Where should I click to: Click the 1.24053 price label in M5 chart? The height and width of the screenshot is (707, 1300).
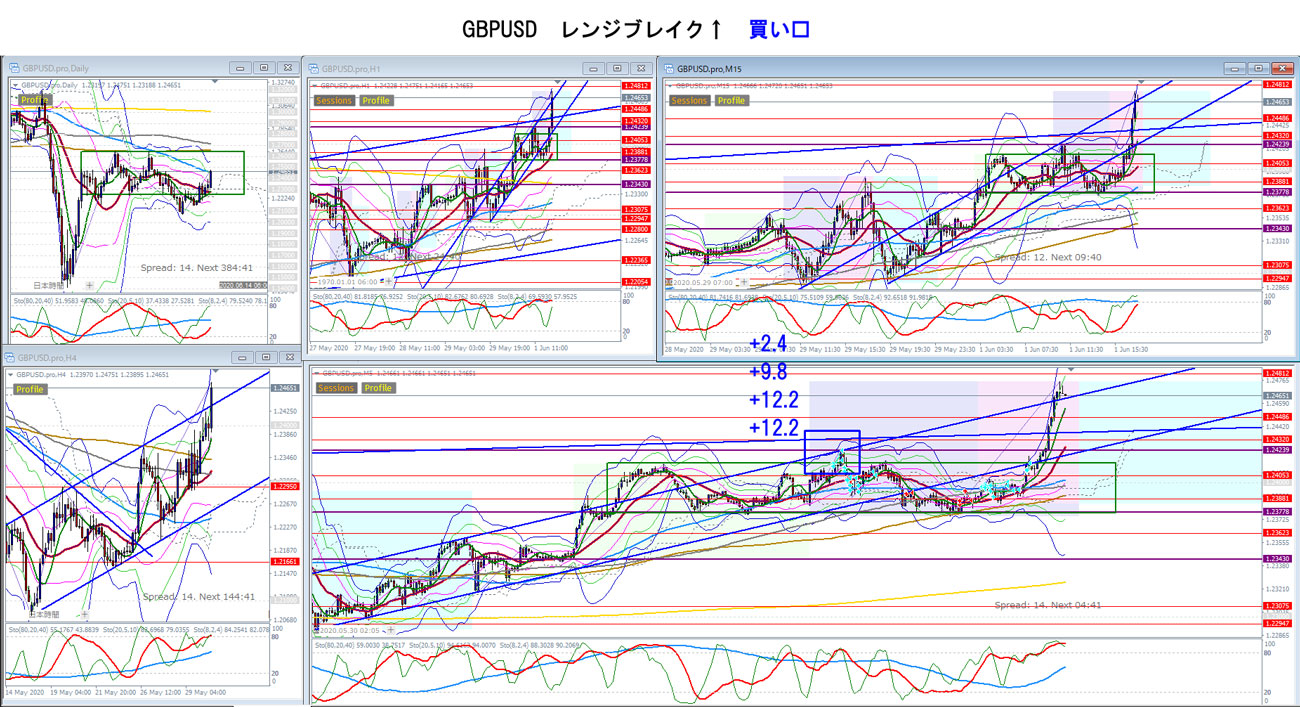pyautogui.click(x=1277, y=475)
